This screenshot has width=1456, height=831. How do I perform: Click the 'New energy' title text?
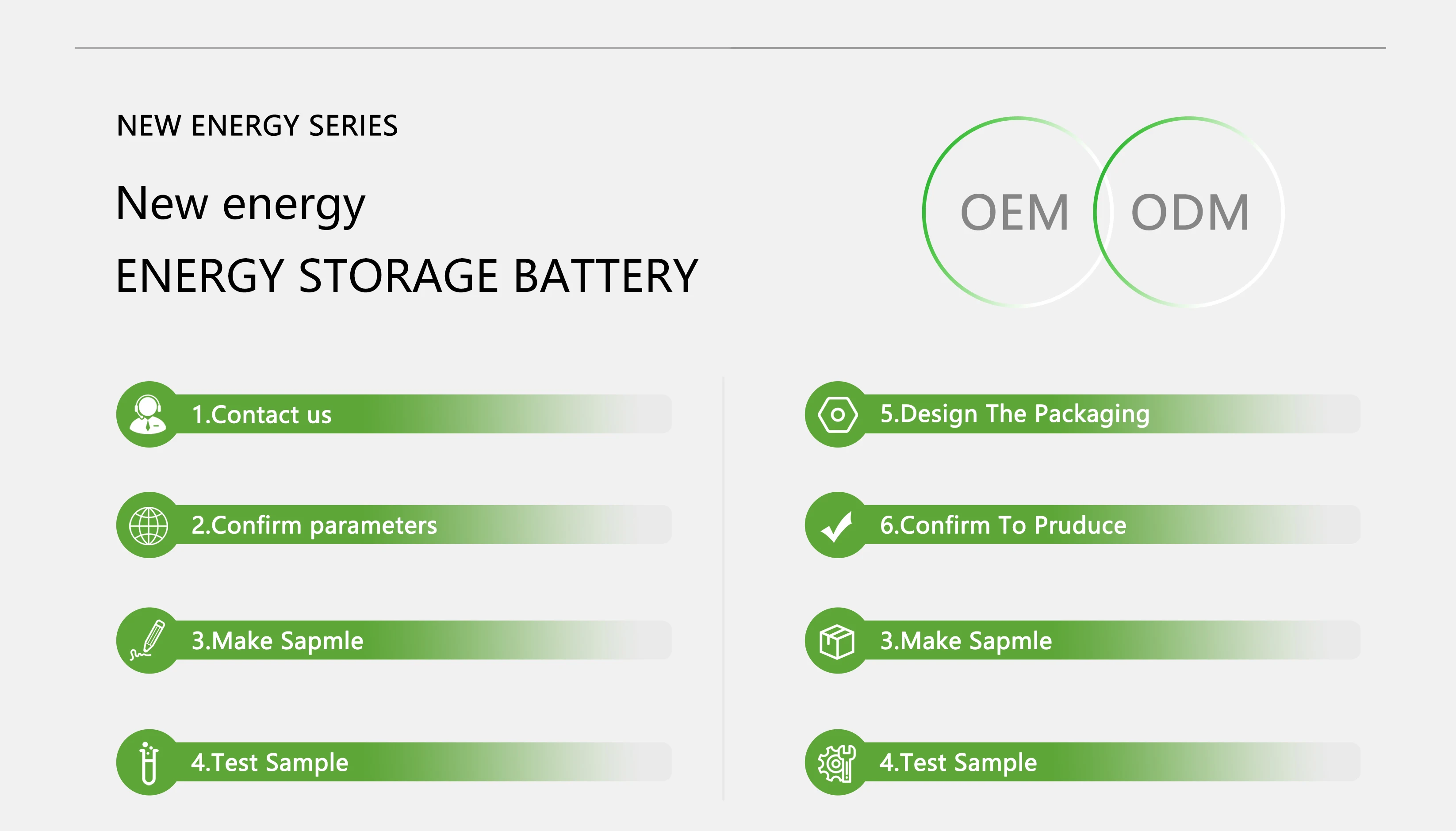click(240, 204)
